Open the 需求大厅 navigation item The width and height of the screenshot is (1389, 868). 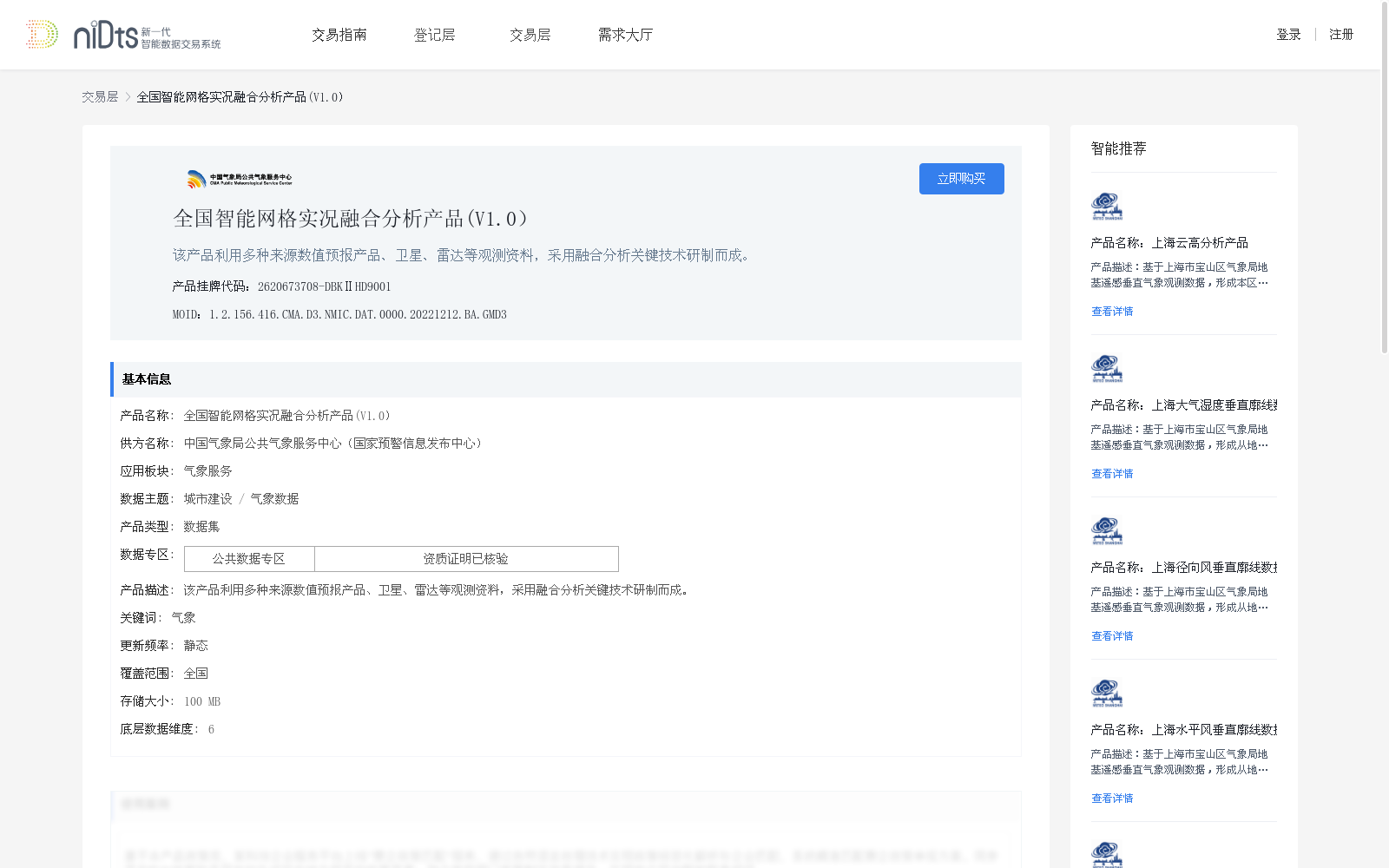pos(625,35)
